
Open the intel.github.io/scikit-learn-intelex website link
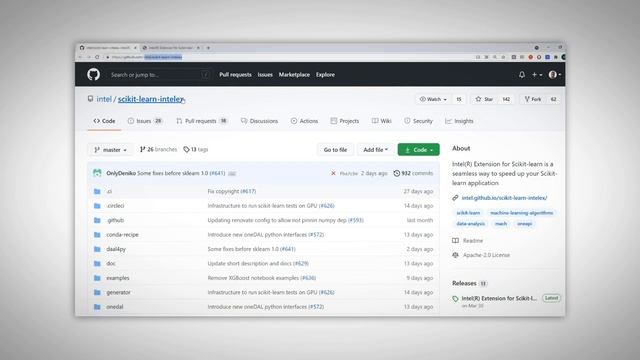click(504, 198)
